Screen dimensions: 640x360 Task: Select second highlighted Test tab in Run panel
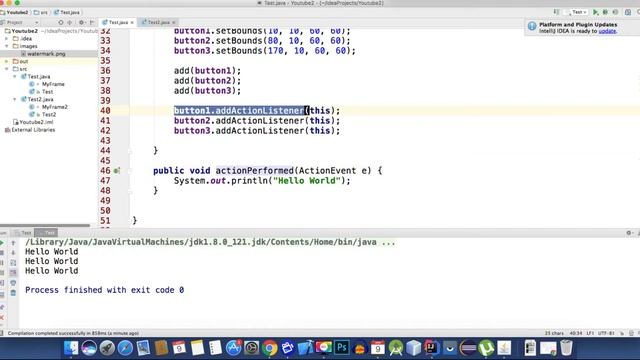tap(46, 233)
